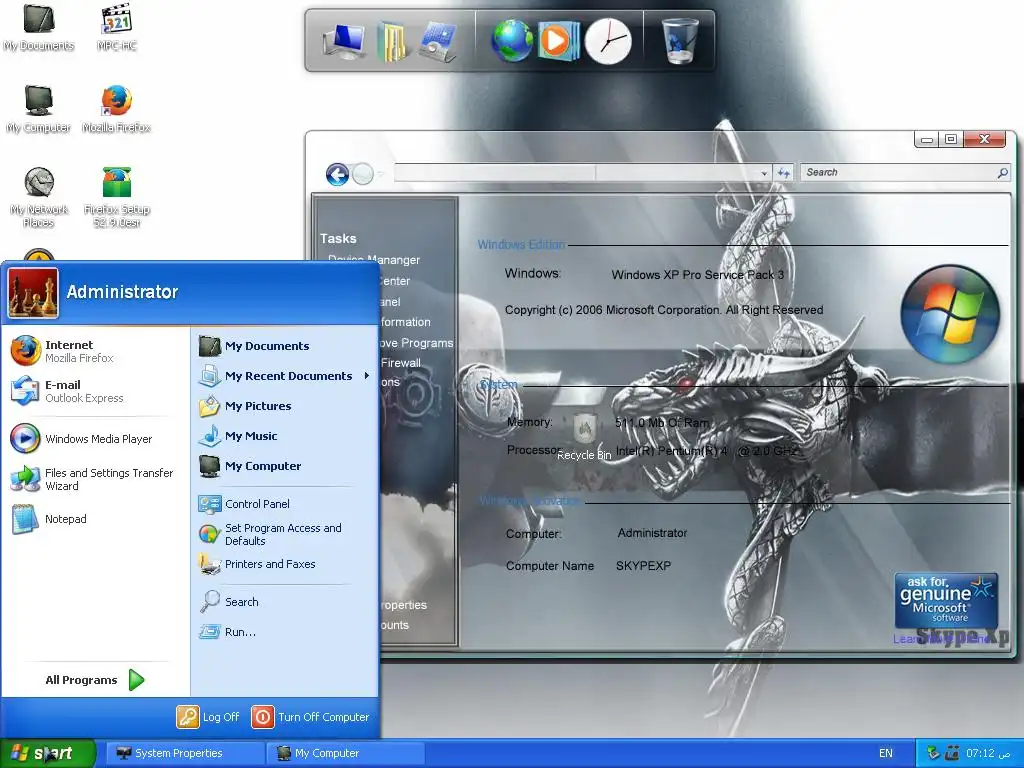Viewport: 1024px width, 768px height.
Task: Click the clock icon in the dock
Action: coord(608,40)
